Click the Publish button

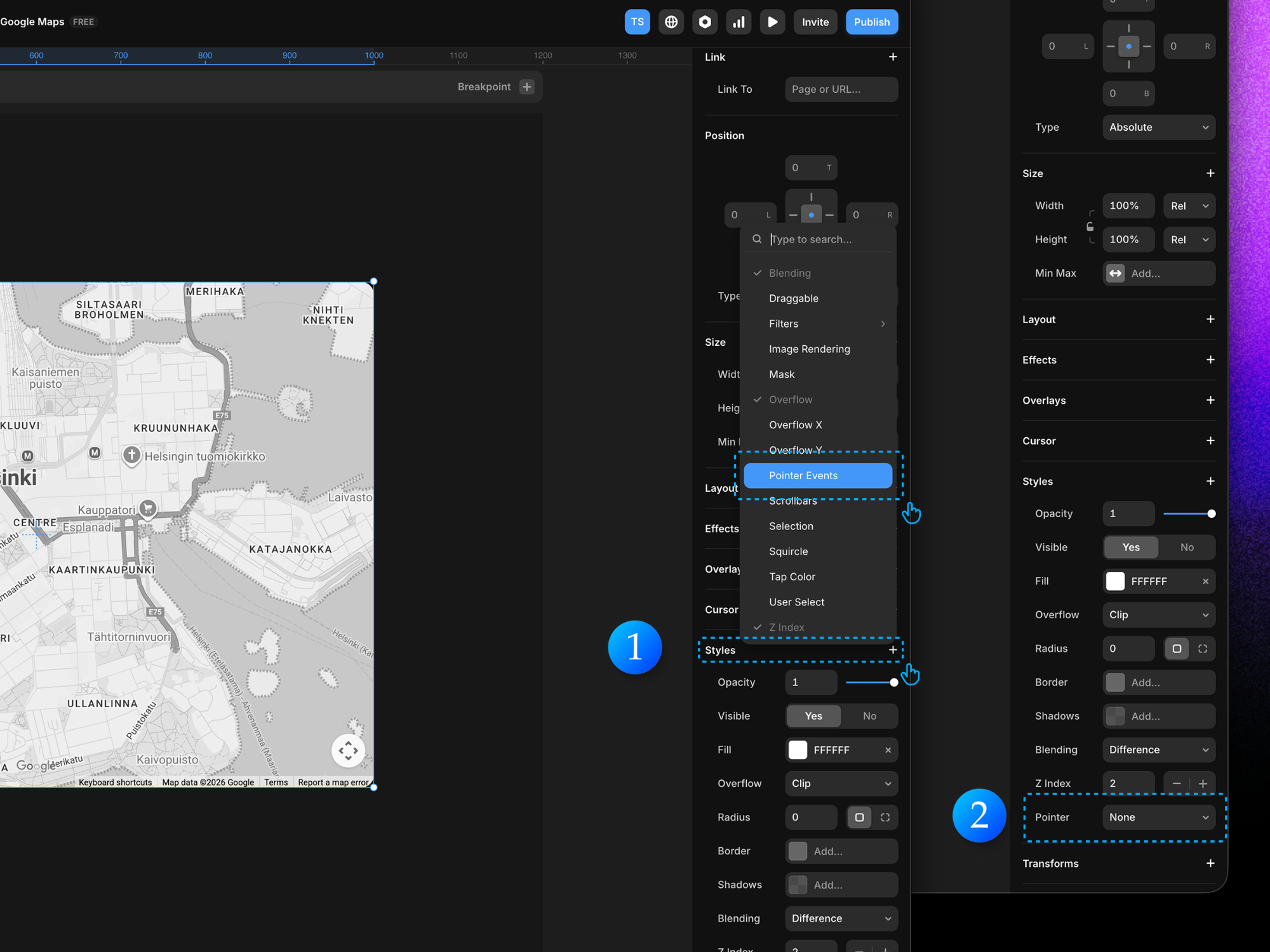pos(871,22)
